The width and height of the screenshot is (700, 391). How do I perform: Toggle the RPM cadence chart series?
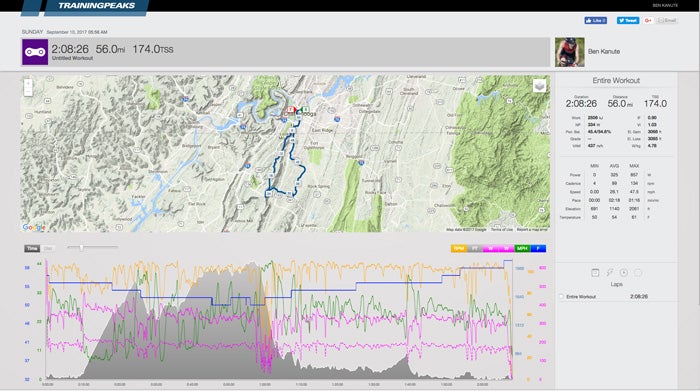coord(459,248)
